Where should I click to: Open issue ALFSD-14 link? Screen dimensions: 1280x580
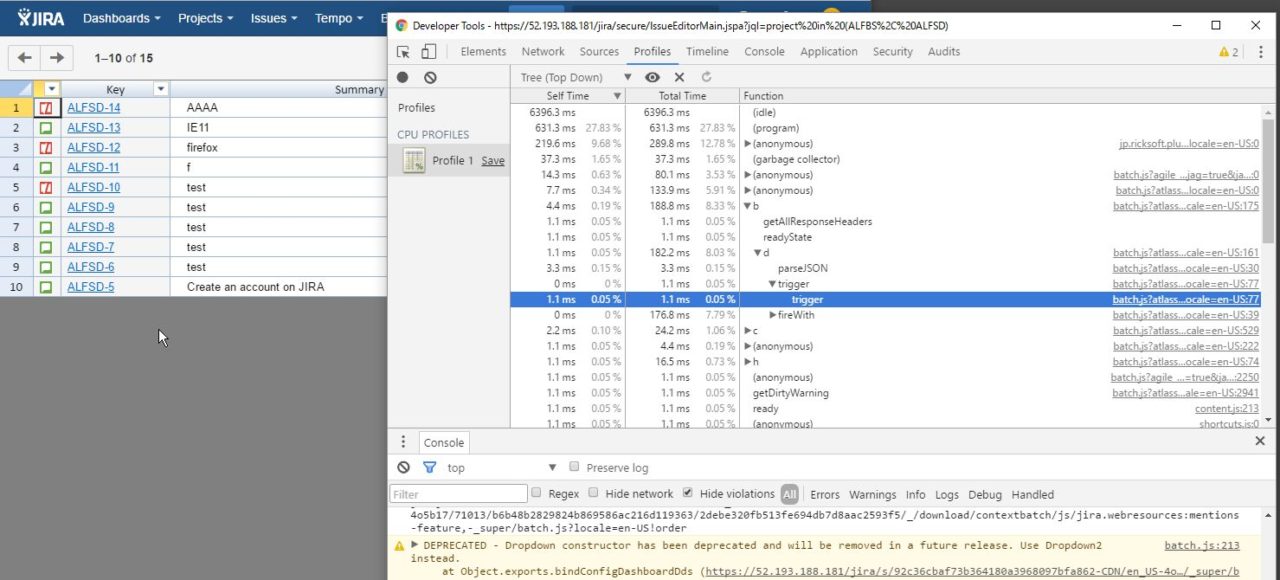pos(94,108)
